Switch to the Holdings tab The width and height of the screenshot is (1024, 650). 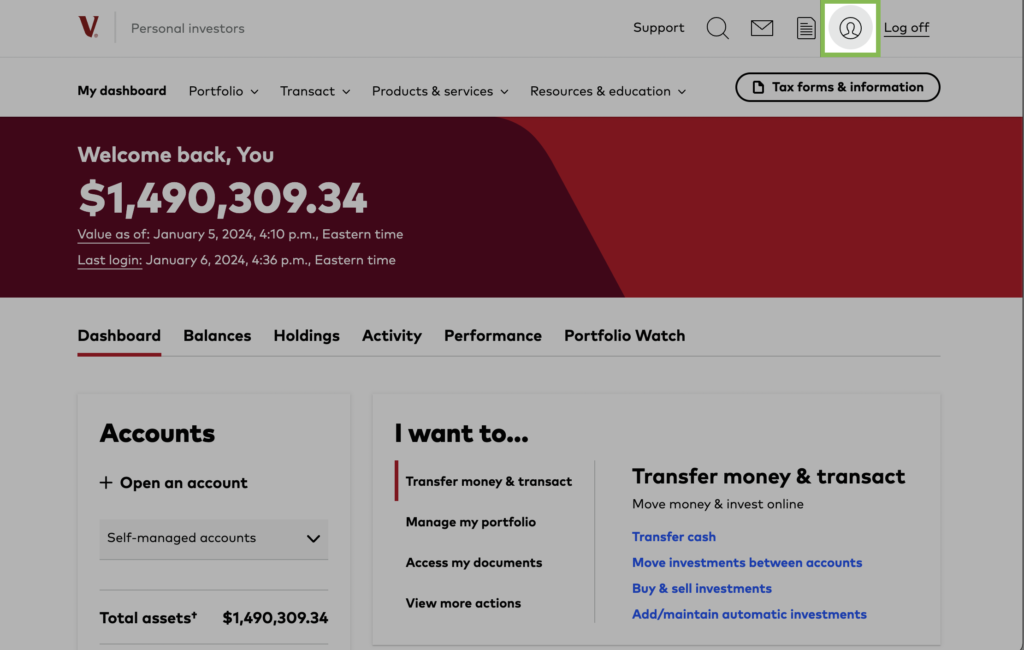tap(306, 336)
